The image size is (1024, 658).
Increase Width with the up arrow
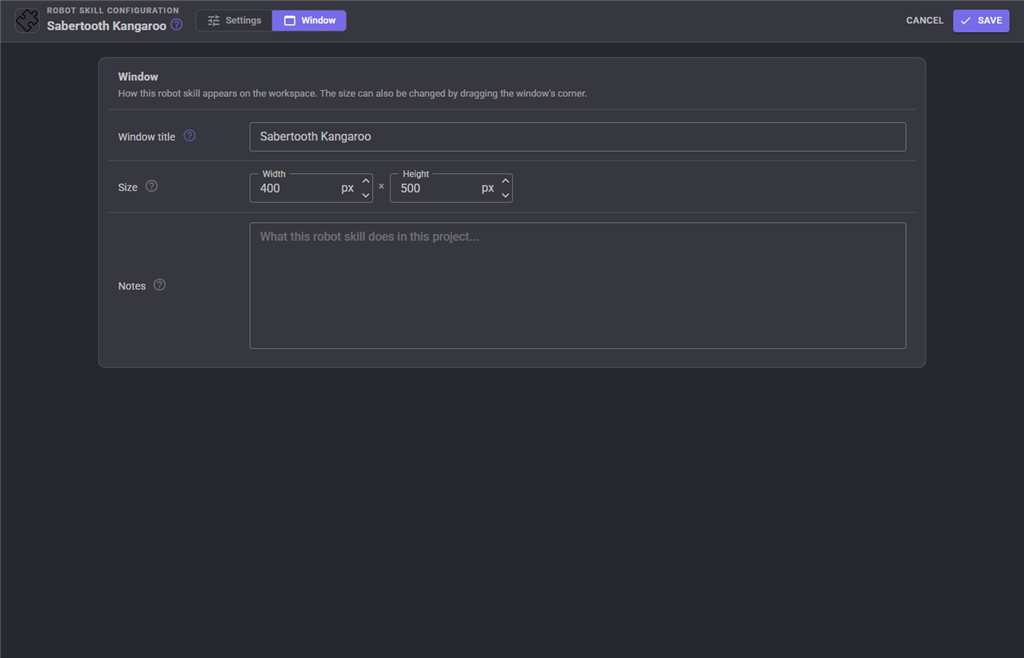coord(366,181)
